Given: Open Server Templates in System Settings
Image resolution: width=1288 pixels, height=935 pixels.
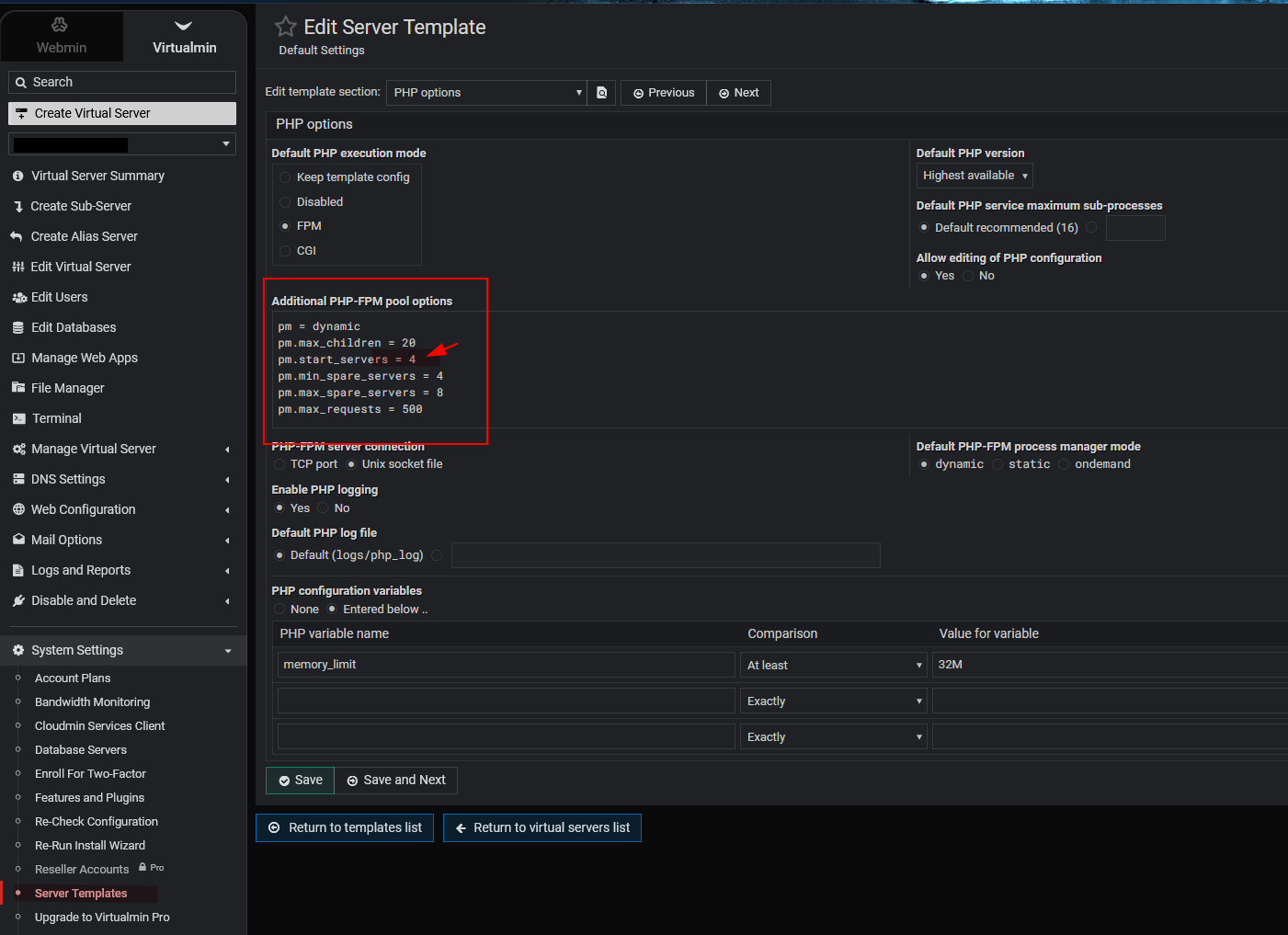Looking at the screenshot, I should (x=81, y=894).
